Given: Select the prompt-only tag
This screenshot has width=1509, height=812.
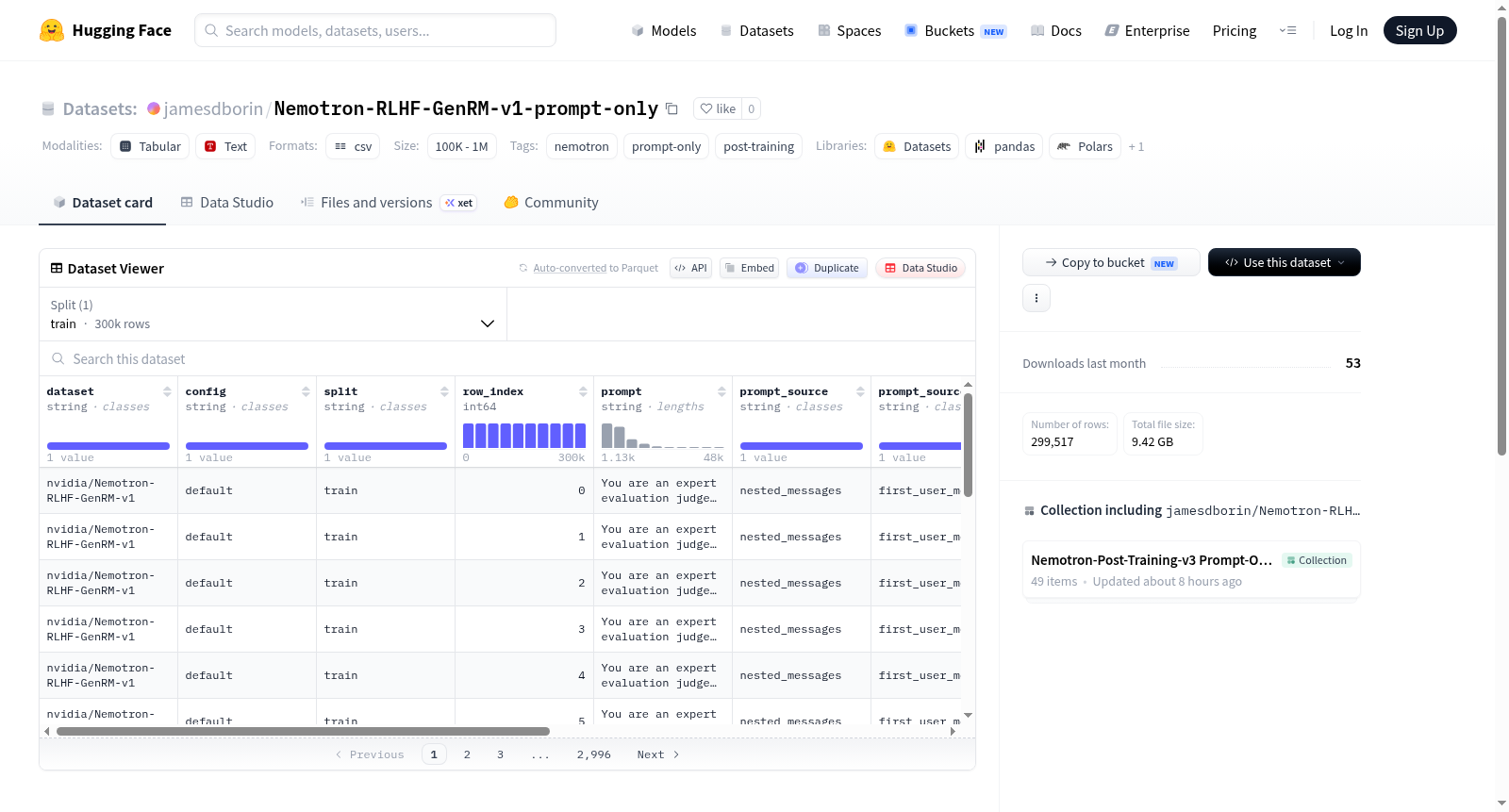Looking at the screenshot, I should [666, 146].
